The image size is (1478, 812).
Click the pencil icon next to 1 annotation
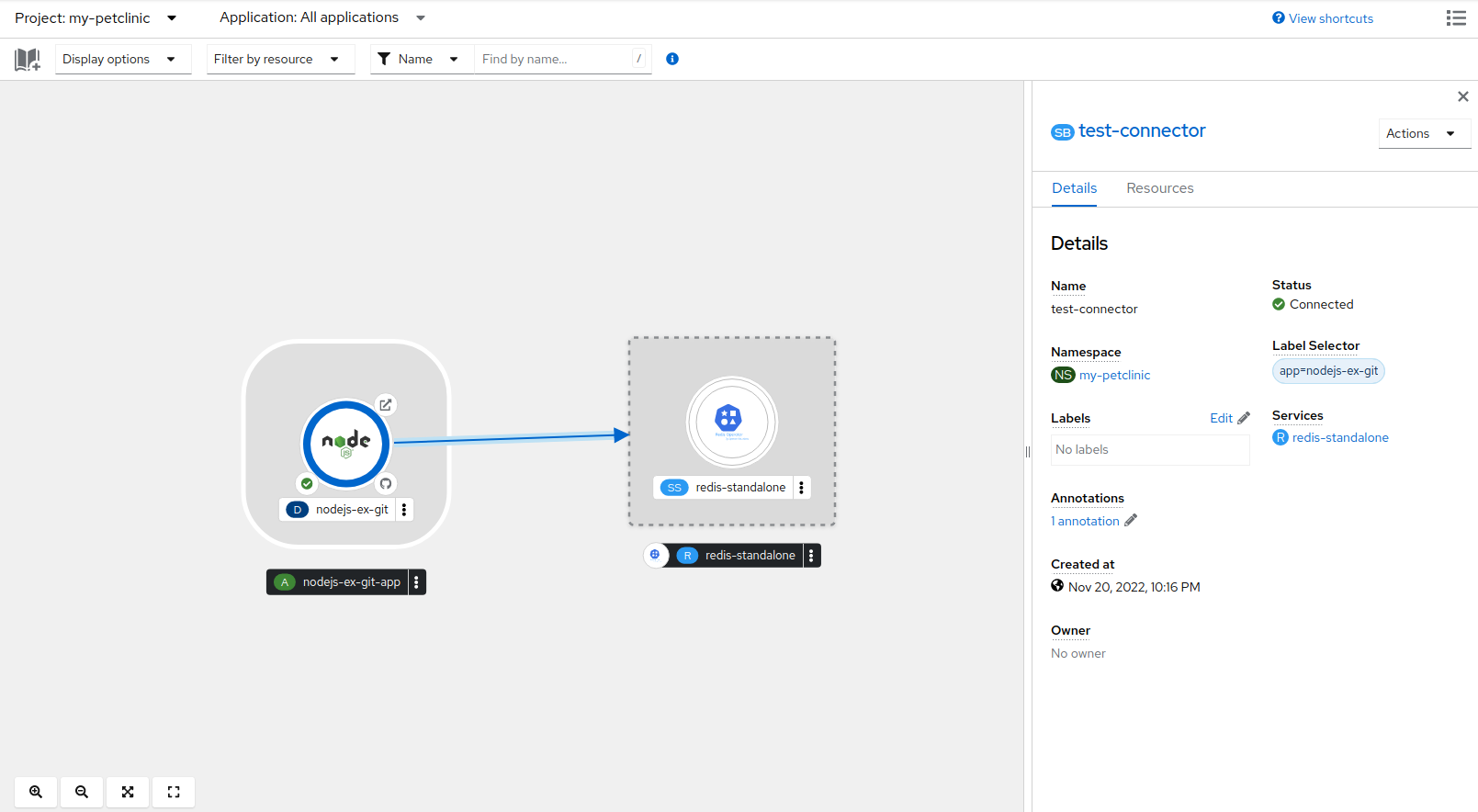(x=1131, y=521)
